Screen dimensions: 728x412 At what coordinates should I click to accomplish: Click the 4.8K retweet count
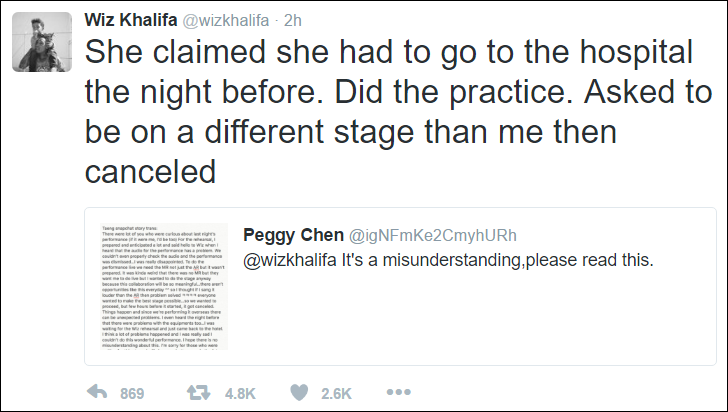pyautogui.click(x=240, y=394)
